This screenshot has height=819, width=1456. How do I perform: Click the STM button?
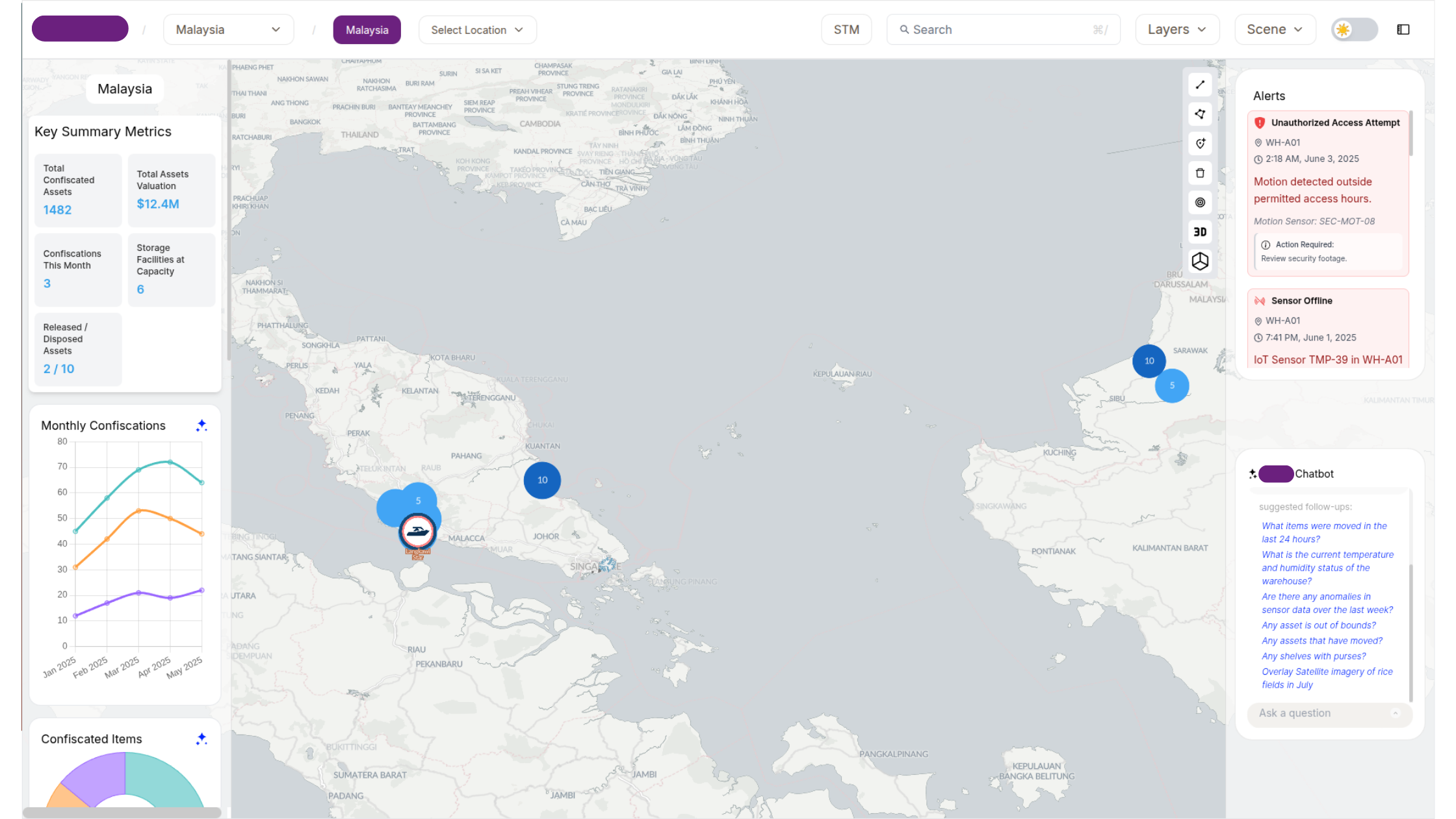(846, 30)
